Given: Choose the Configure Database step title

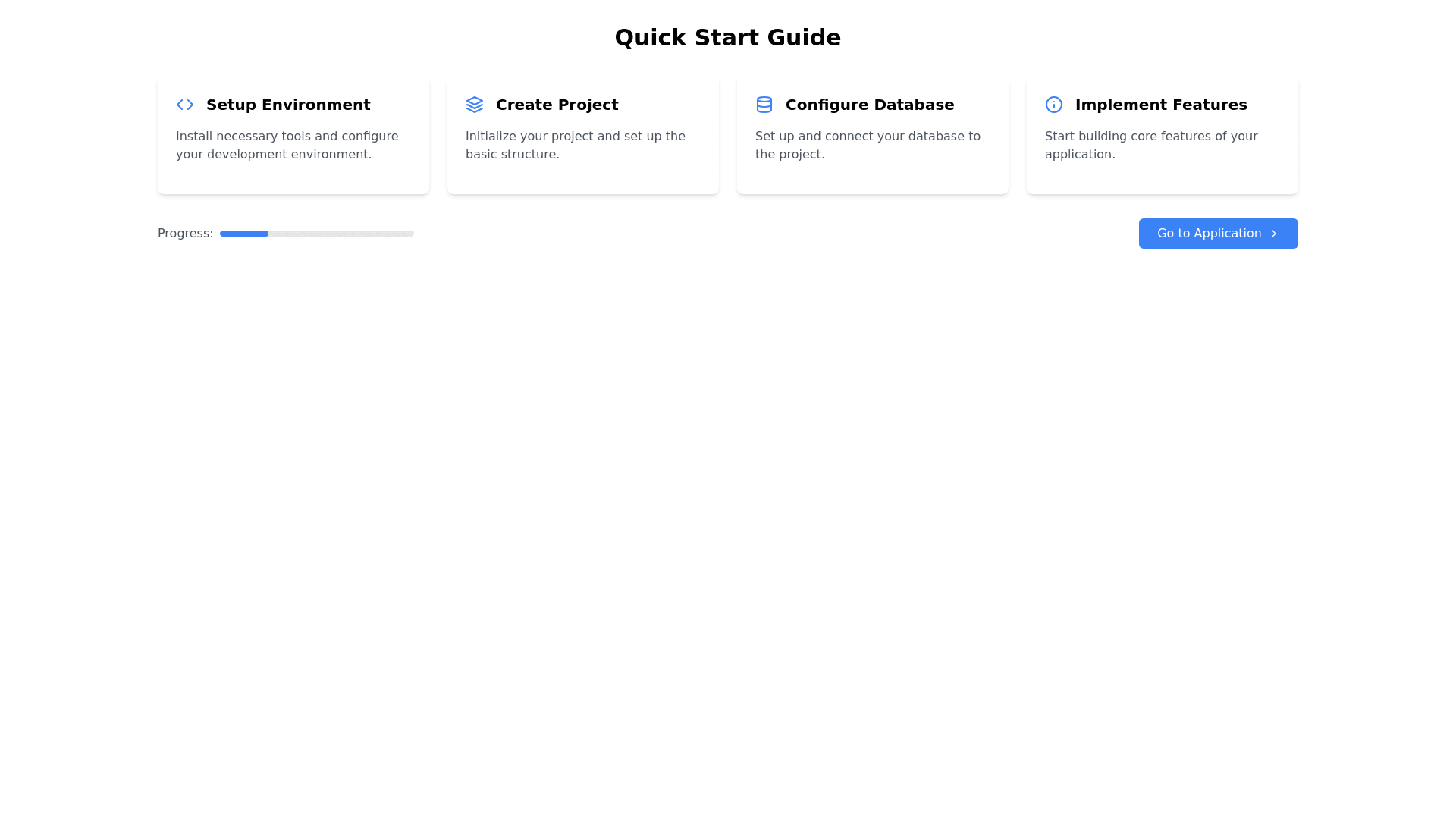Looking at the screenshot, I should [x=870, y=105].
